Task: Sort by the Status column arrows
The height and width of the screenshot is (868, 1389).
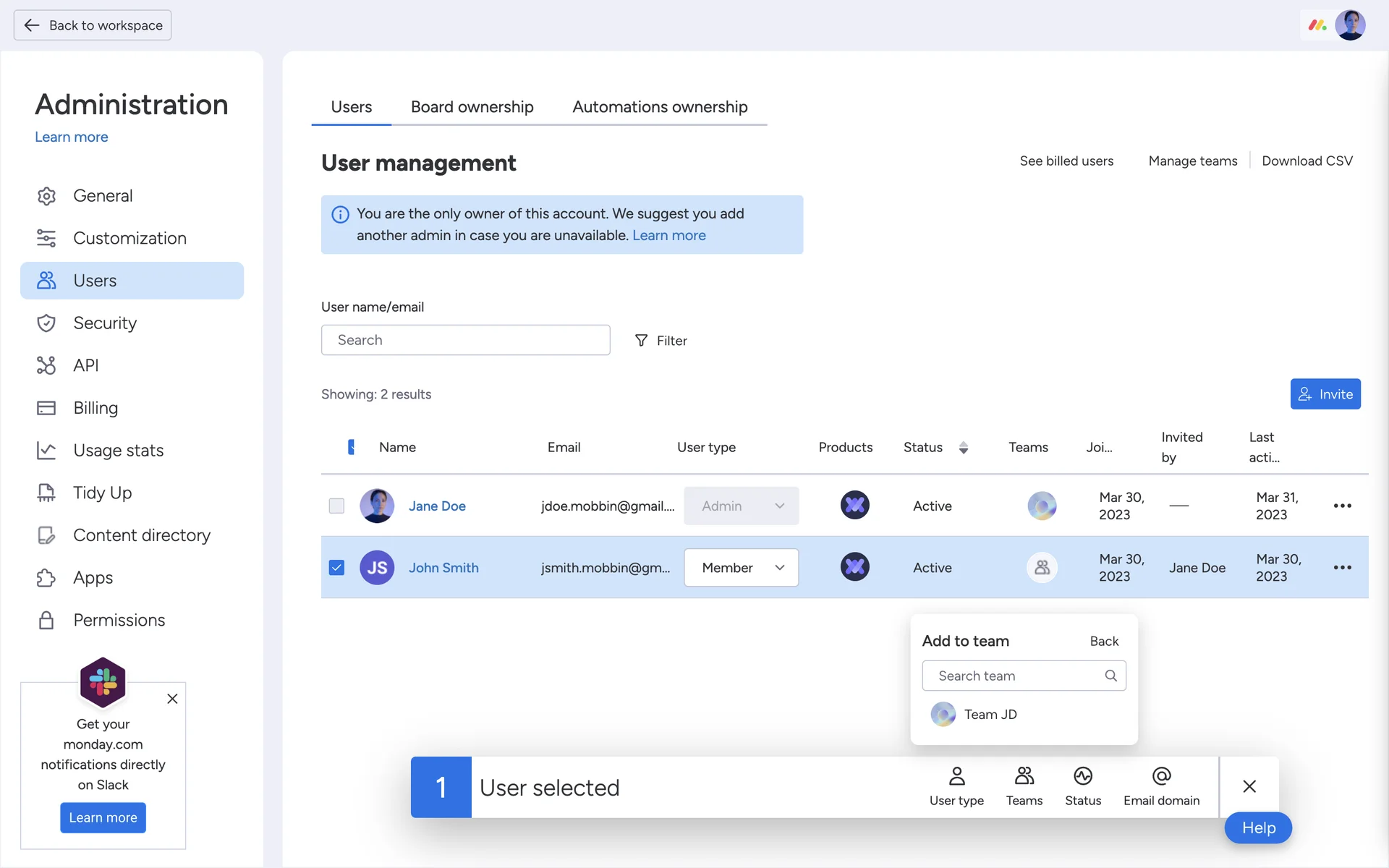Action: click(x=963, y=448)
